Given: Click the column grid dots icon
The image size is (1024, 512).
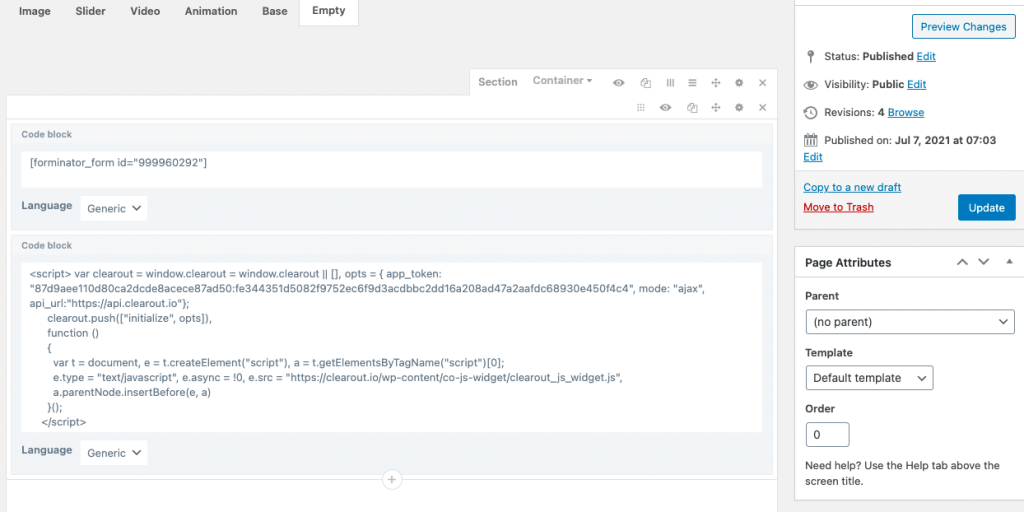Looking at the screenshot, I should (x=641, y=108).
